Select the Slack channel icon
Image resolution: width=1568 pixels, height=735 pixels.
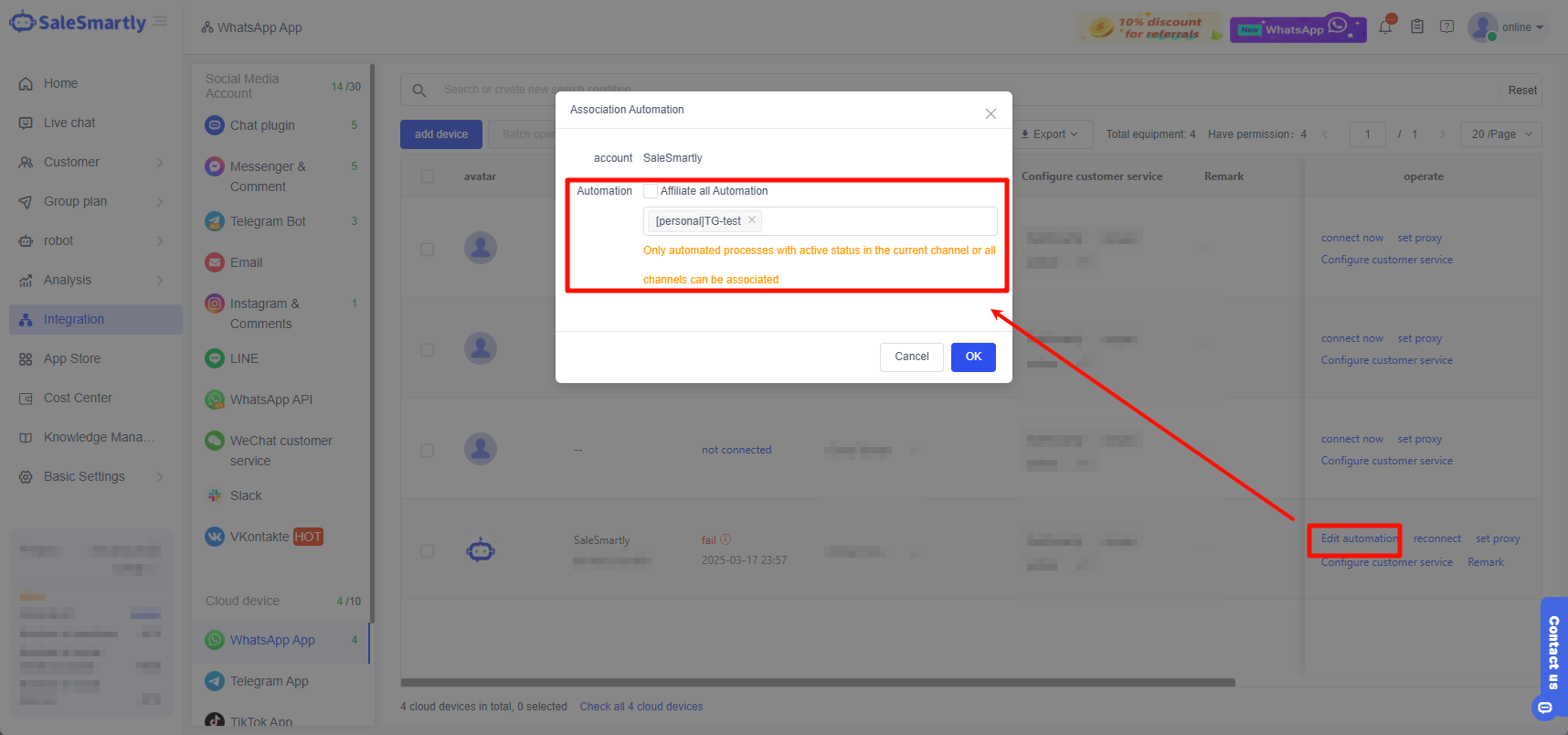(215, 495)
